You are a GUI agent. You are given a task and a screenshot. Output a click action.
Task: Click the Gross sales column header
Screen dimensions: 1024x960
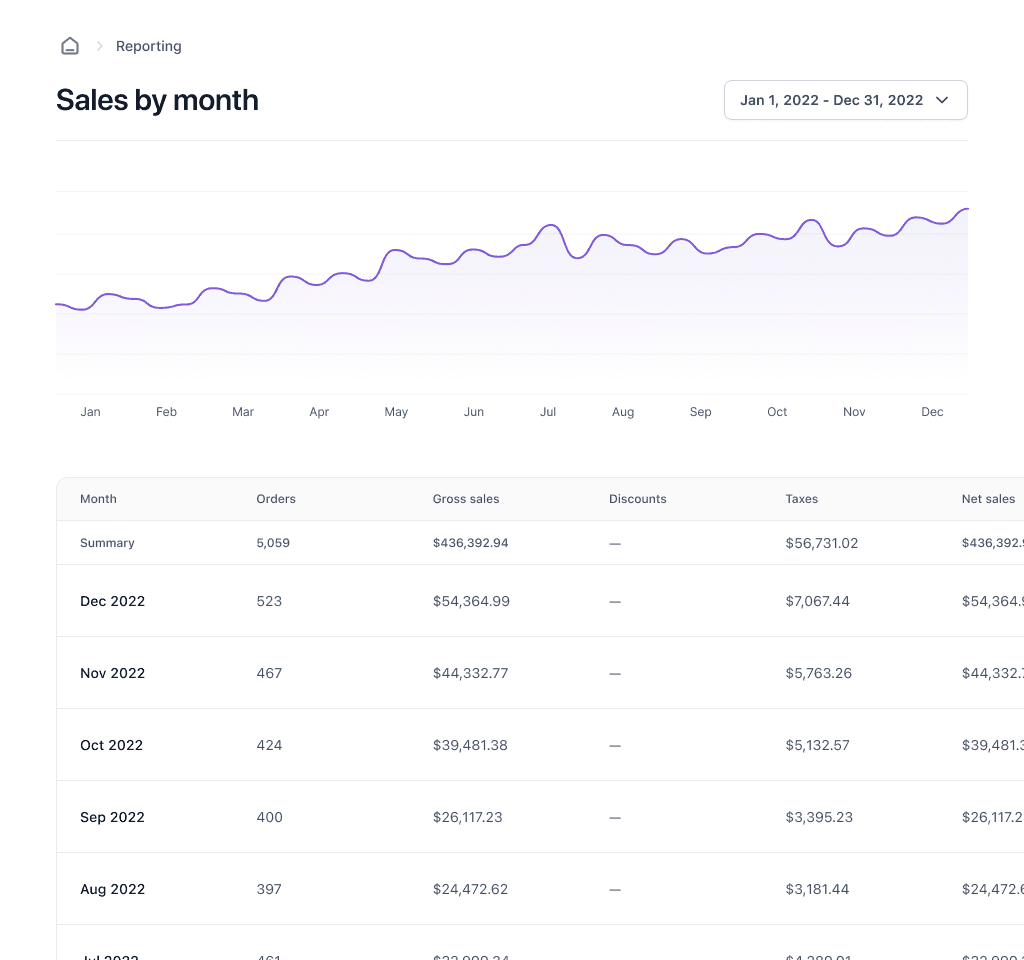tap(466, 499)
